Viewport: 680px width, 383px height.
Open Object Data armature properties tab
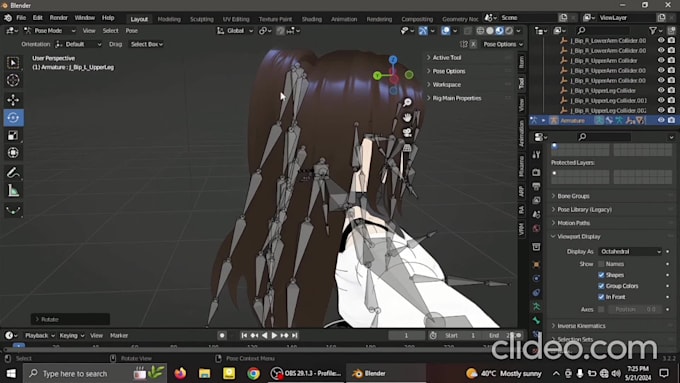point(536,307)
